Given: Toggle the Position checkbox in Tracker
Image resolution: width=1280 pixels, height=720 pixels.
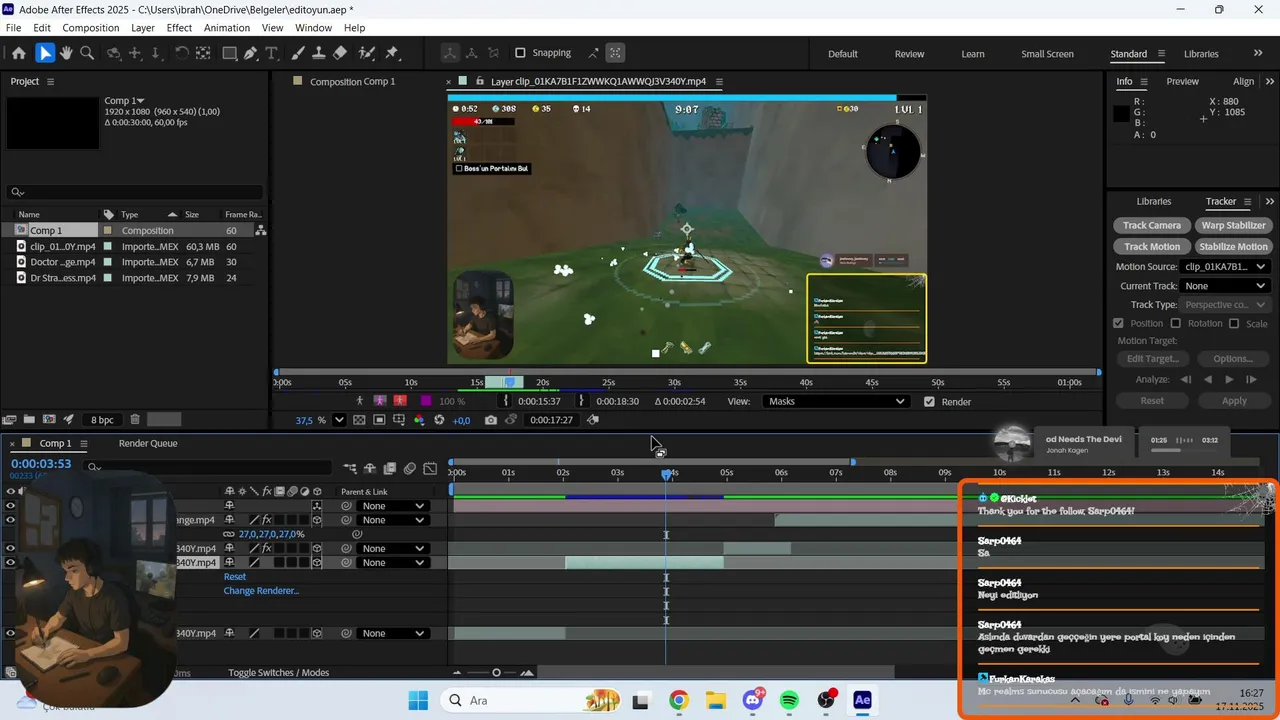Looking at the screenshot, I should 1119,323.
